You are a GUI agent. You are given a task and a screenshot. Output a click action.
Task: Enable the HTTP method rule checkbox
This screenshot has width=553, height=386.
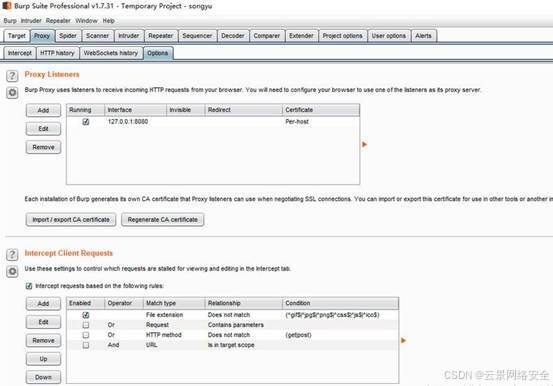pyautogui.click(x=86, y=335)
